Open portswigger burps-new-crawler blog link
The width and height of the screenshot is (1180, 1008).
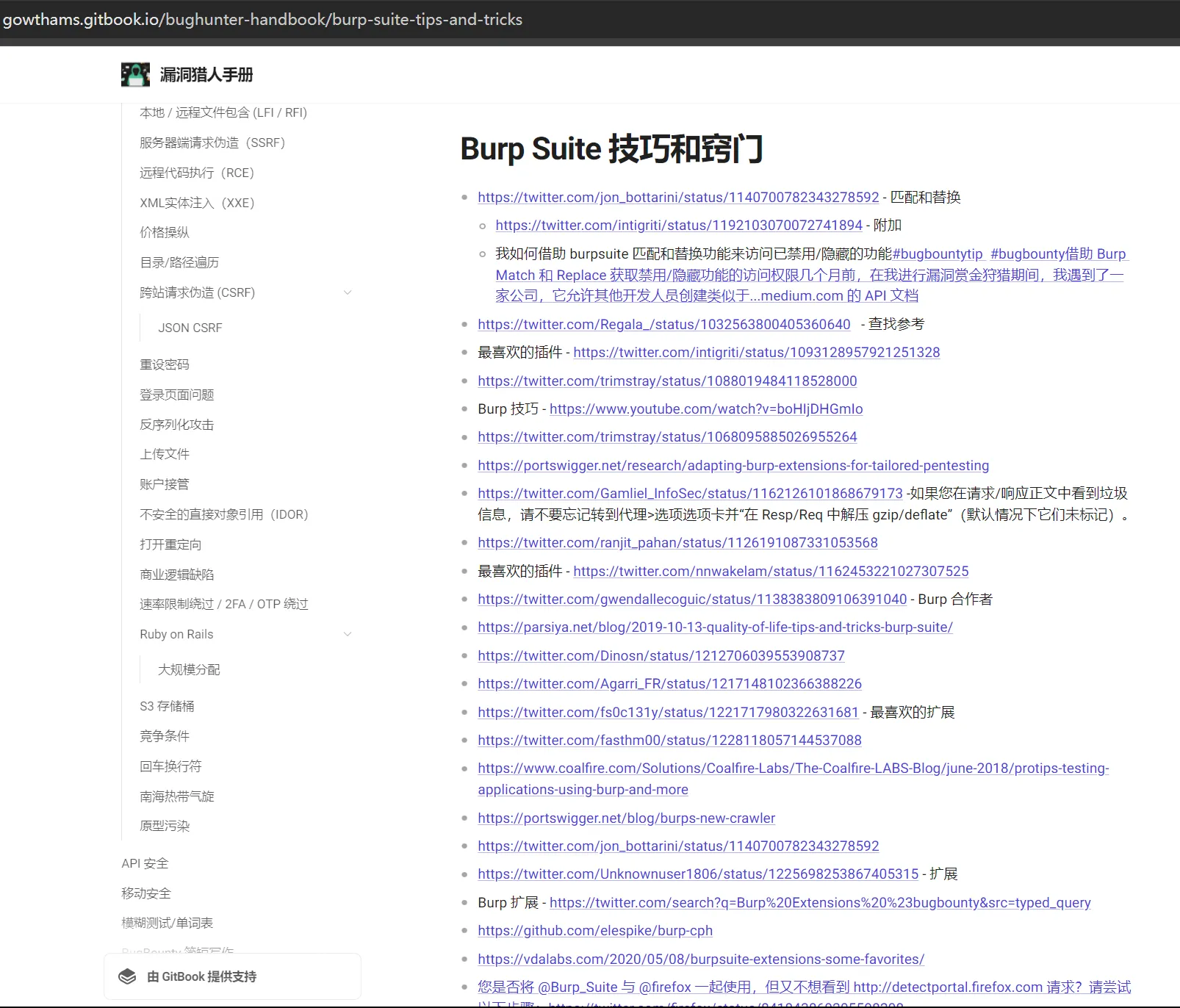click(x=626, y=818)
